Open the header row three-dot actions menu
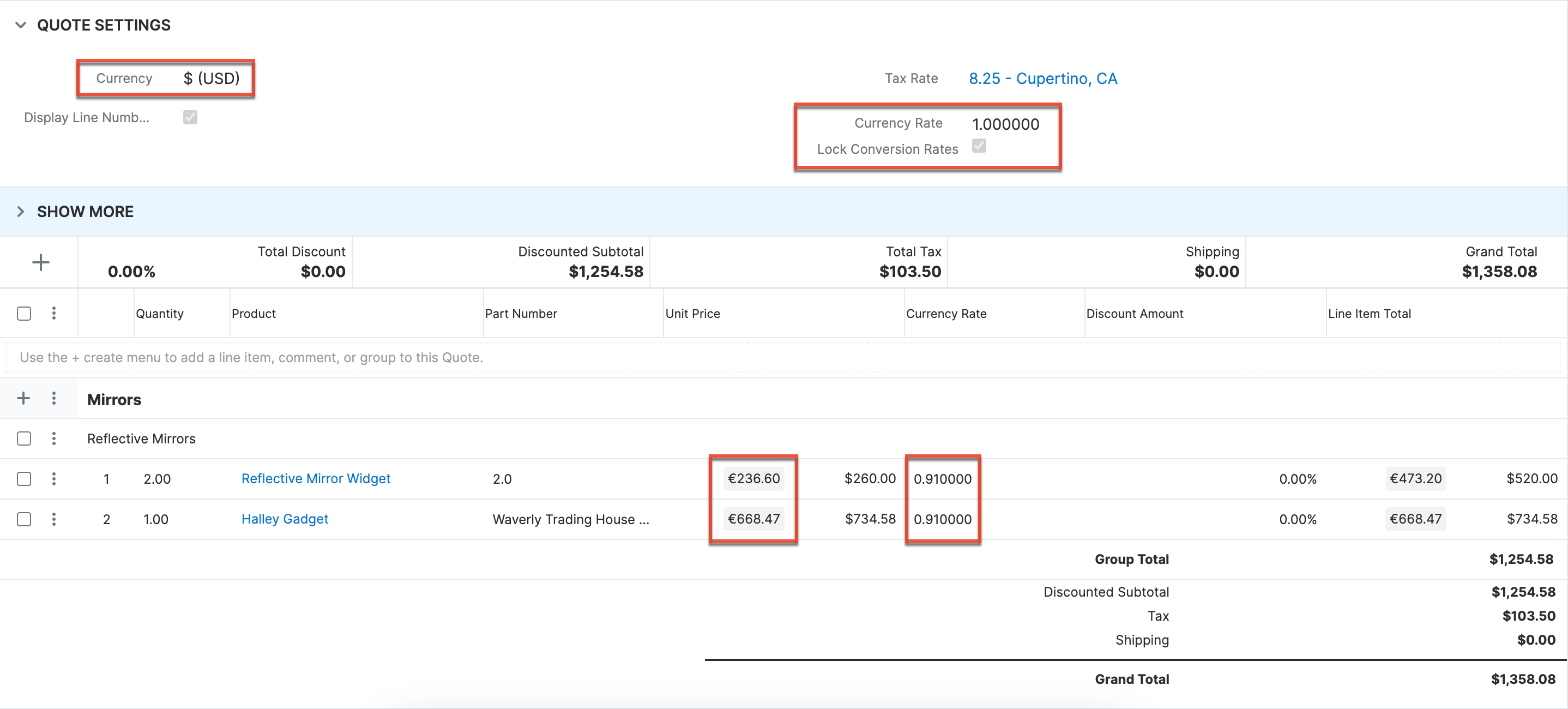The width and height of the screenshot is (1568, 709). (53, 313)
